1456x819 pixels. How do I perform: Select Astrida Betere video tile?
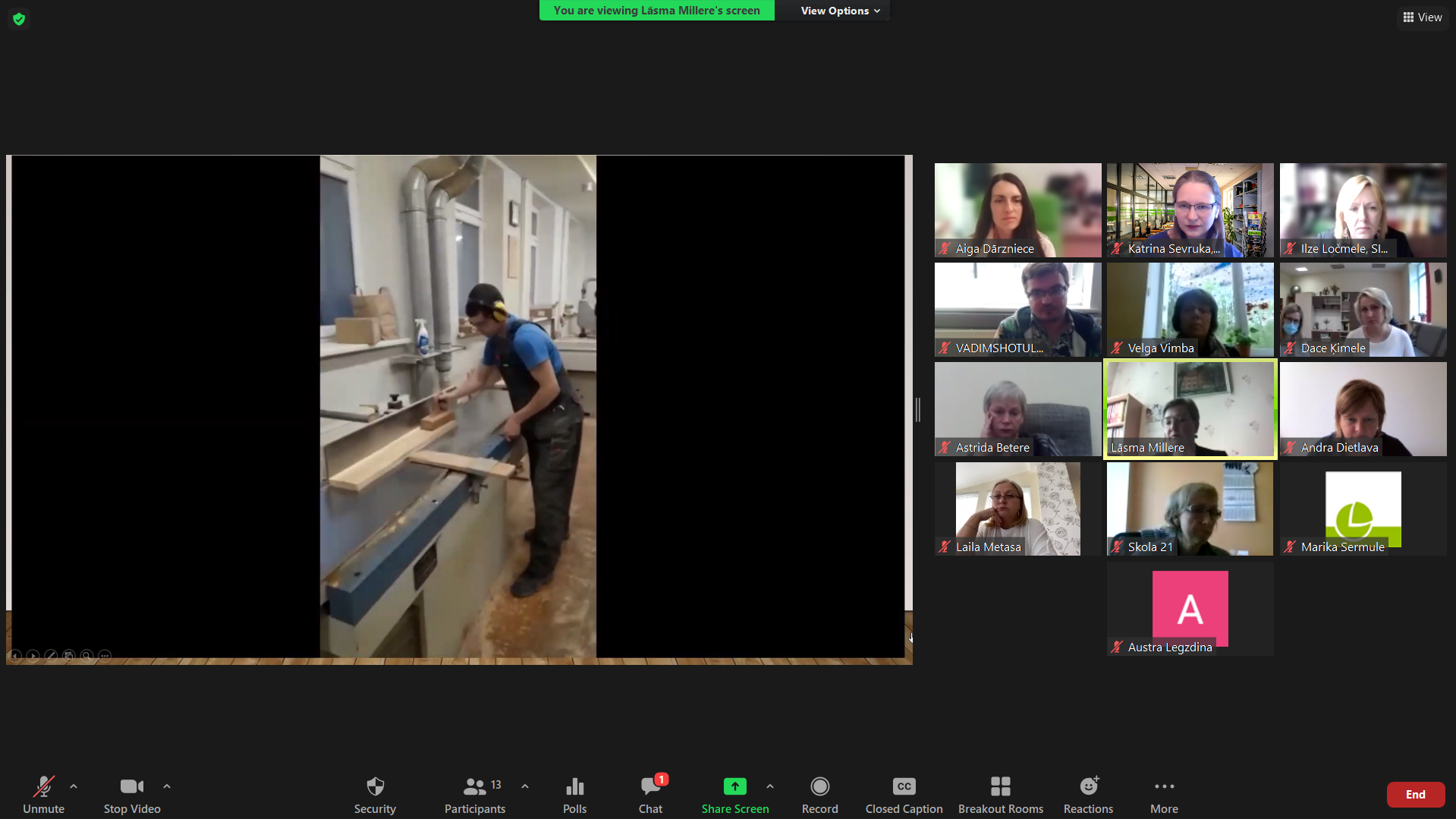[1017, 409]
